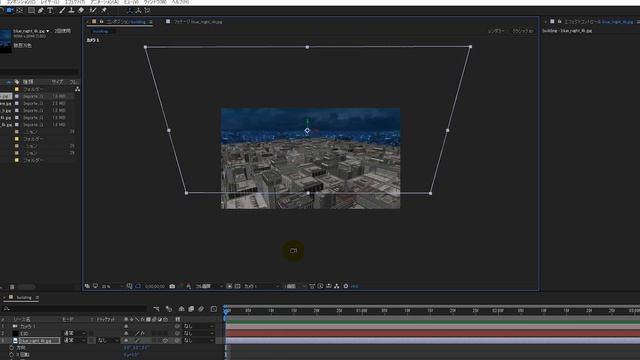Click the fast previews icon
Image resolution: width=640 pixels, height=360 pixels.
click(x=320, y=286)
